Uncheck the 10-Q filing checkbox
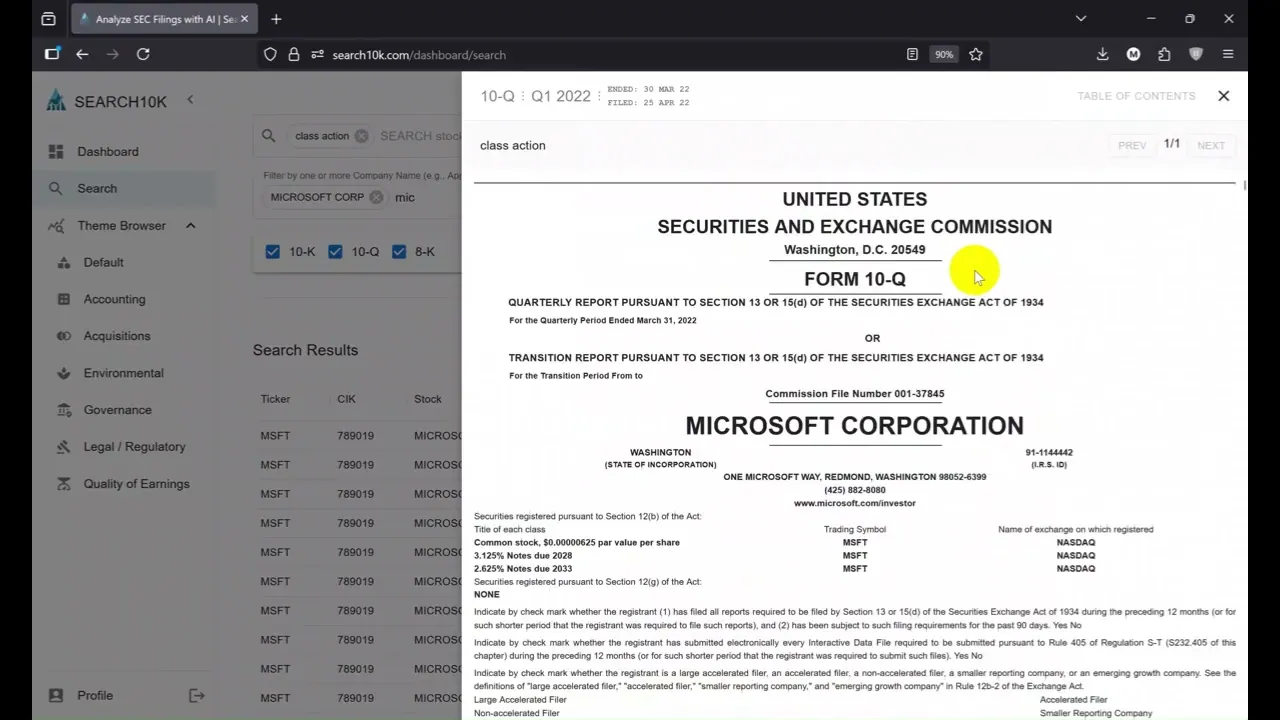Screen dimensions: 1280x720 pyautogui.click(x=335, y=252)
